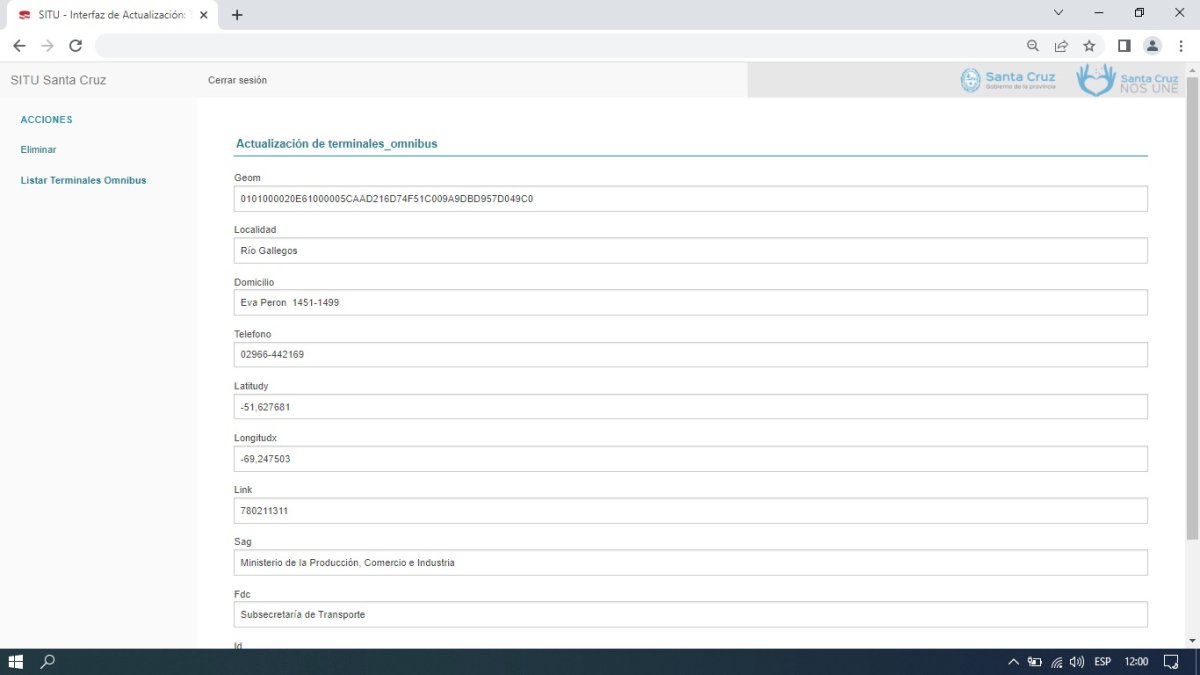Click the browser back arrow
The width and height of the screenshot is (1200, 675).
19,46
